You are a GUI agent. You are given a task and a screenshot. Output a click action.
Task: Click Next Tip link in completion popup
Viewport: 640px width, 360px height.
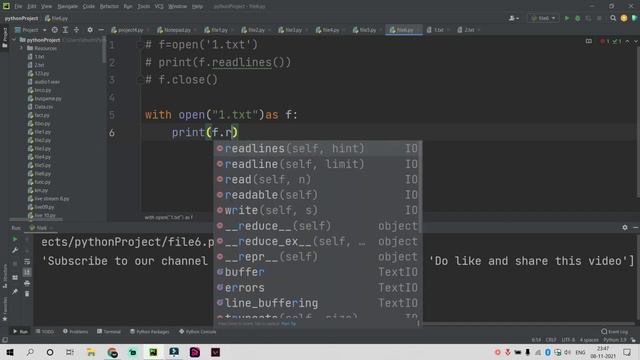click(289, 324)
